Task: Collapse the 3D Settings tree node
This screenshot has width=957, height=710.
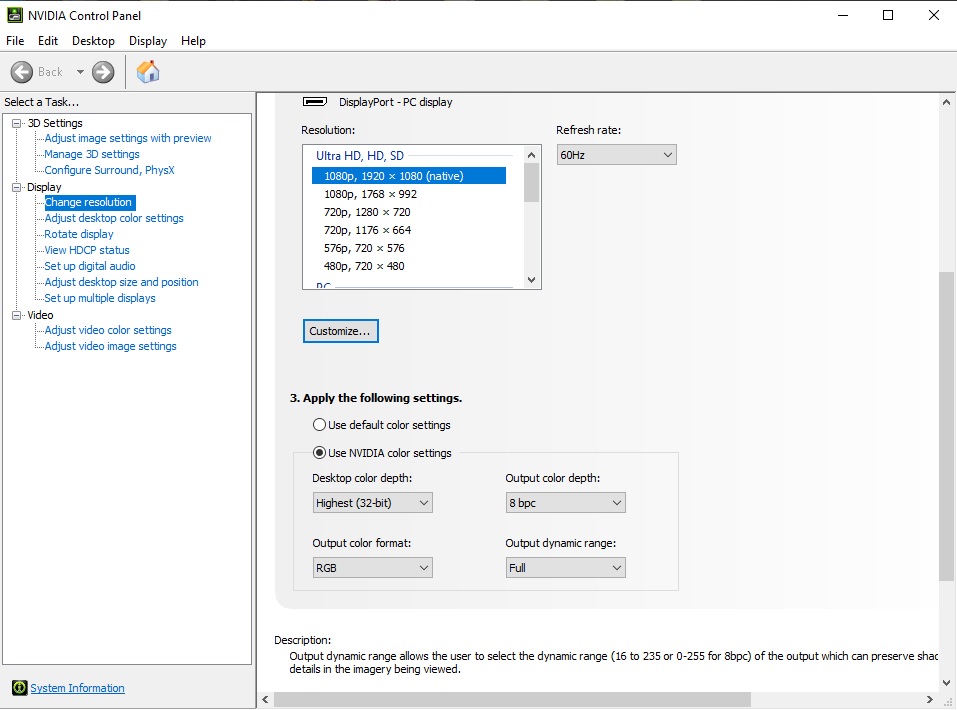Action: (x=16, y=123)
